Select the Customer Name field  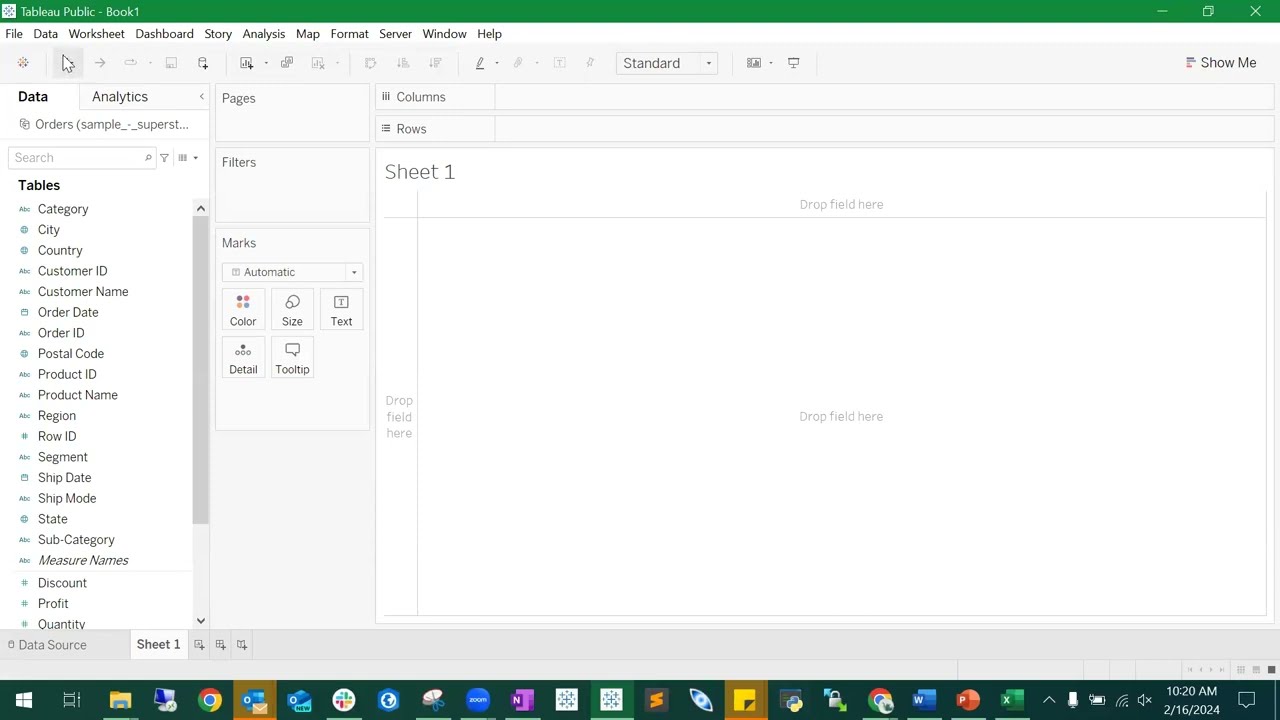[83, 292]
